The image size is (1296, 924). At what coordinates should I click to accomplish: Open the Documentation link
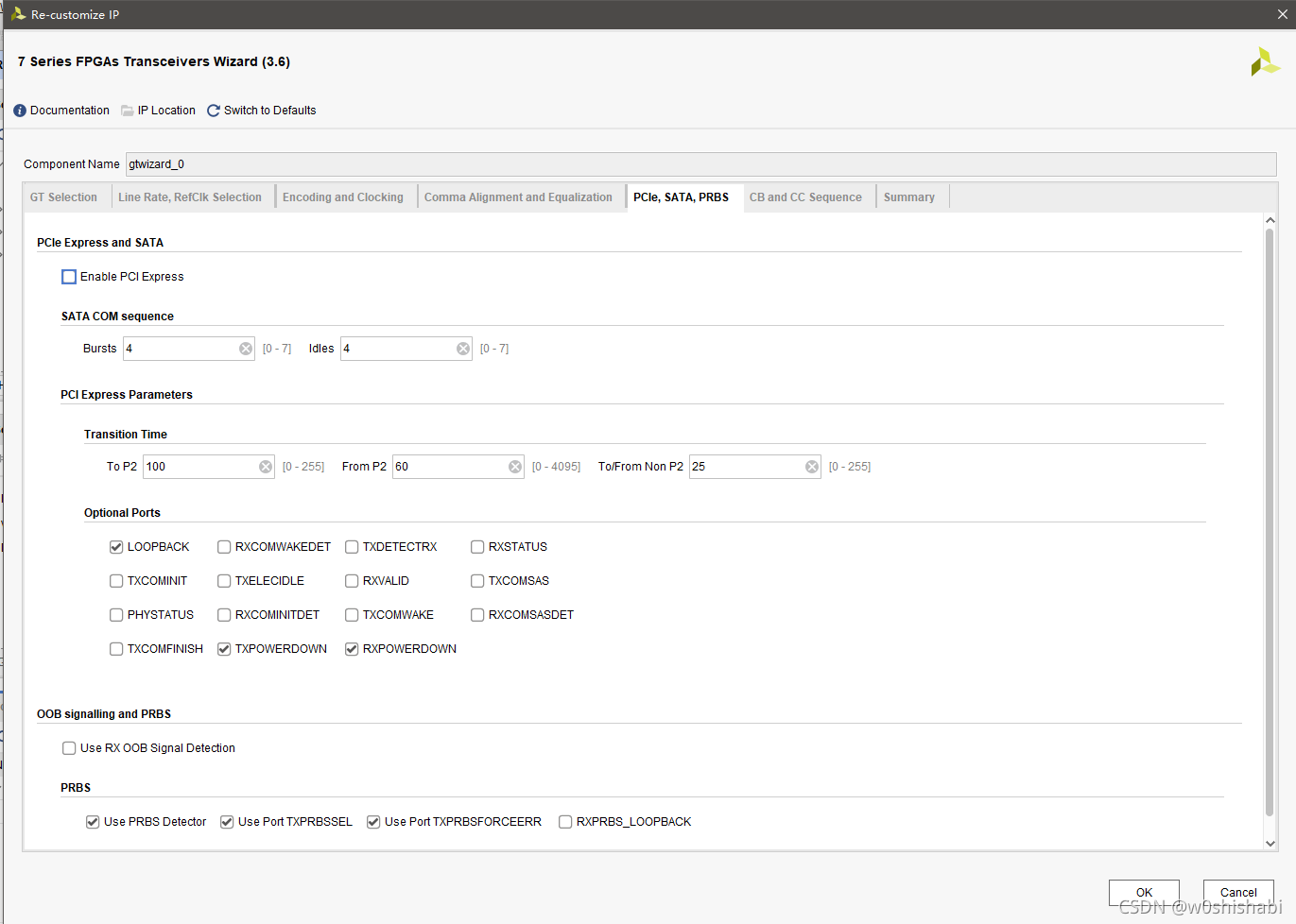(x=70, y=111)
